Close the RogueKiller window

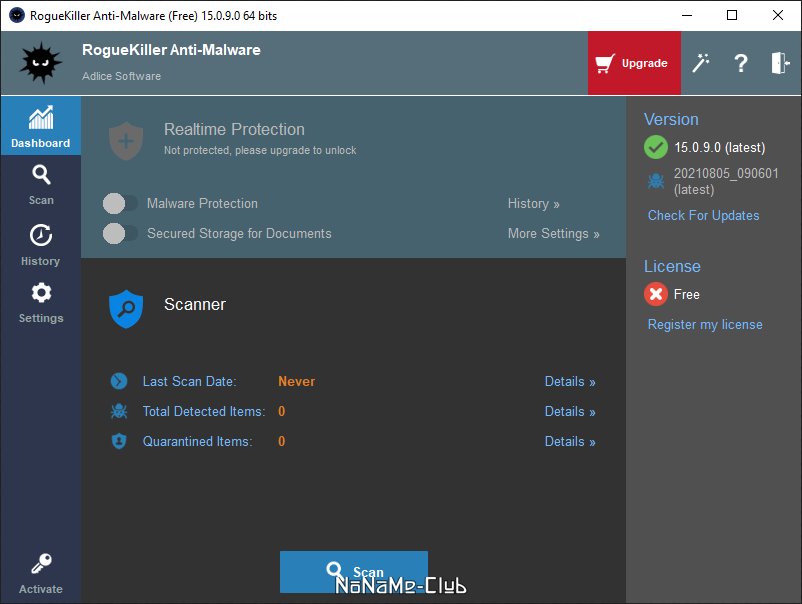[x=778, y=15]
